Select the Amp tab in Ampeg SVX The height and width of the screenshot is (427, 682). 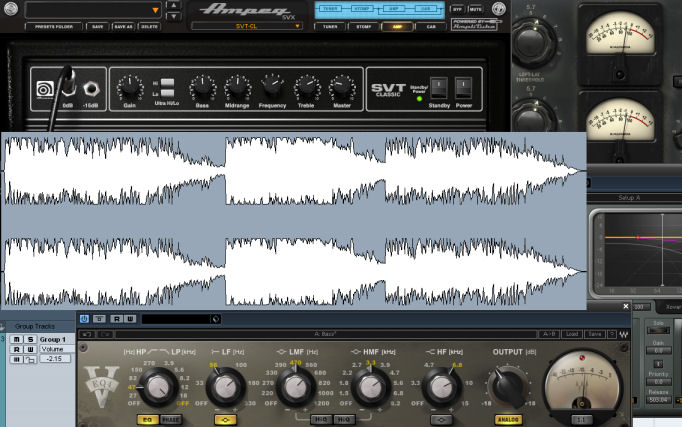(x=397, y=27)
